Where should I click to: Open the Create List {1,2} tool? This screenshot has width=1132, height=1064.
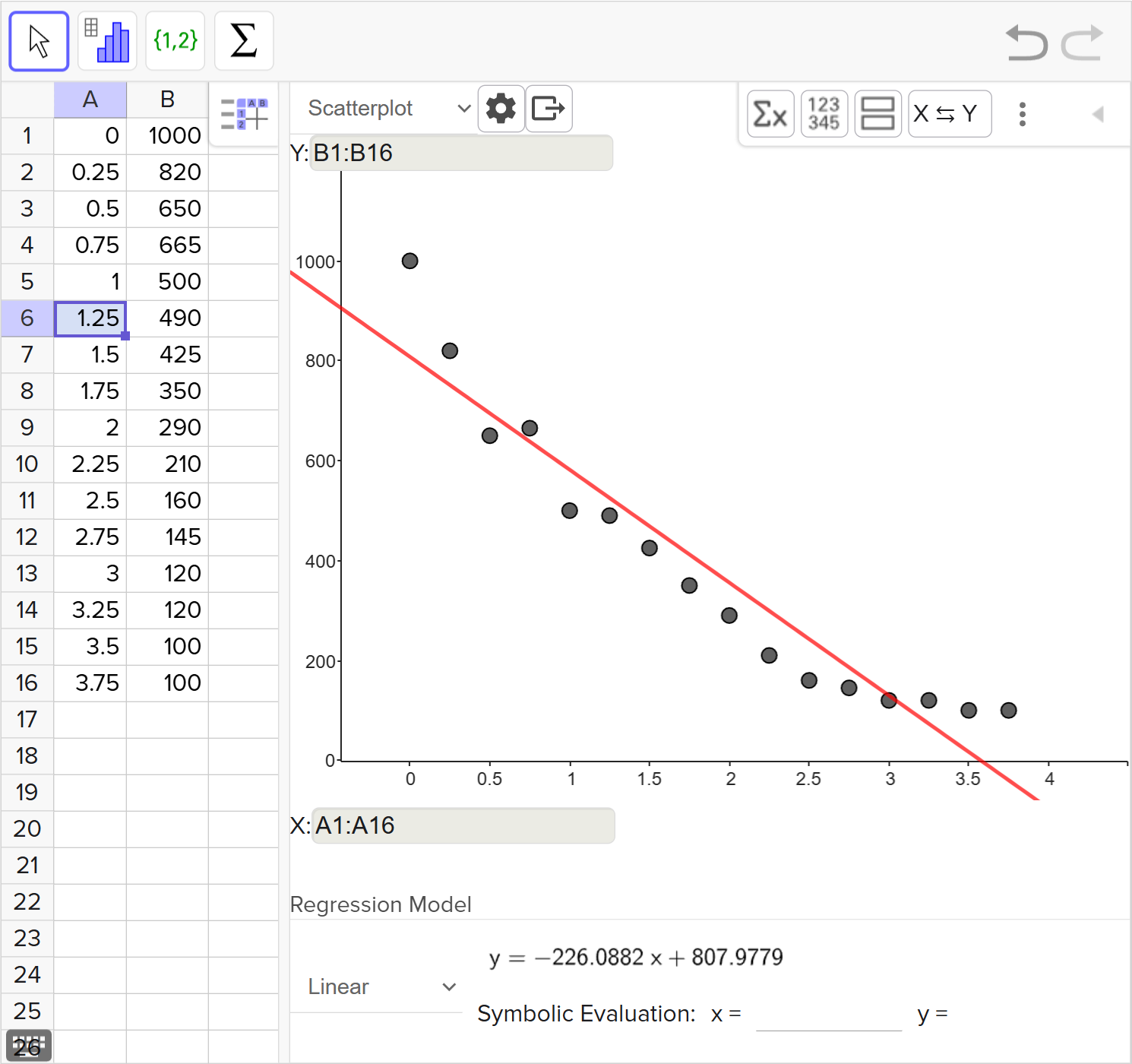[x=175, y=41]
